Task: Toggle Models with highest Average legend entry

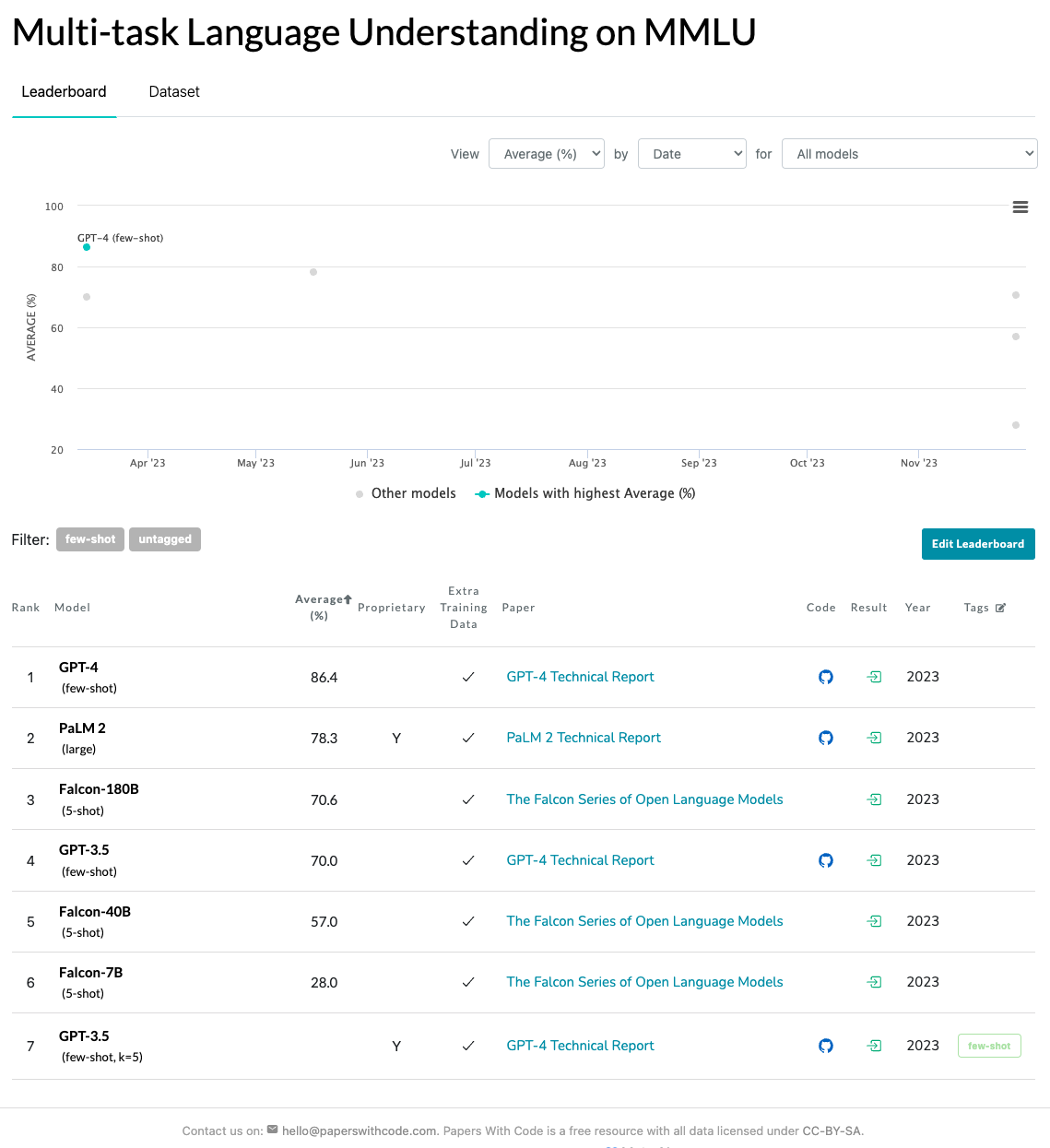Action: click(585, 493)
